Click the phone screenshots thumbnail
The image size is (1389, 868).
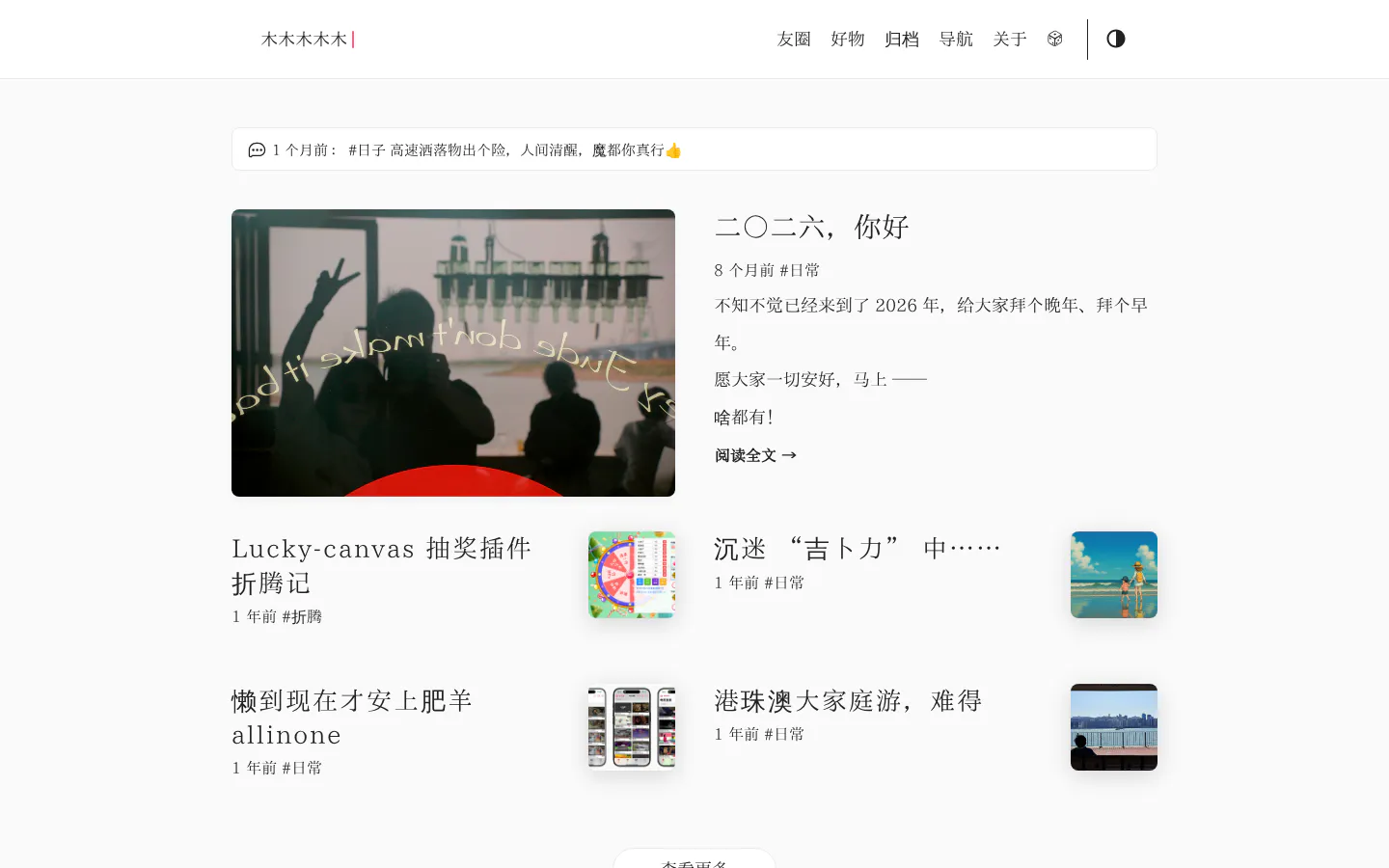pyautogui.click(x=632, y=727)
